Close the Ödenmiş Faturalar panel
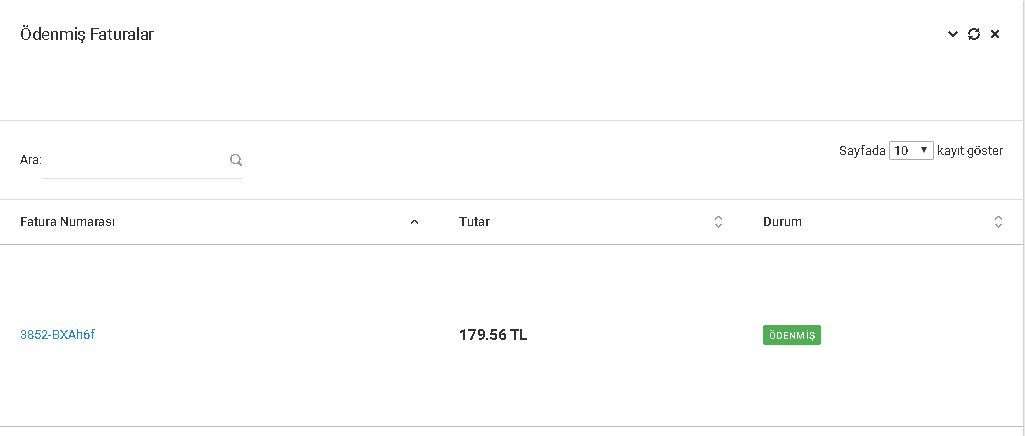This screenshot has width=1025, height=436. point(995,34)
